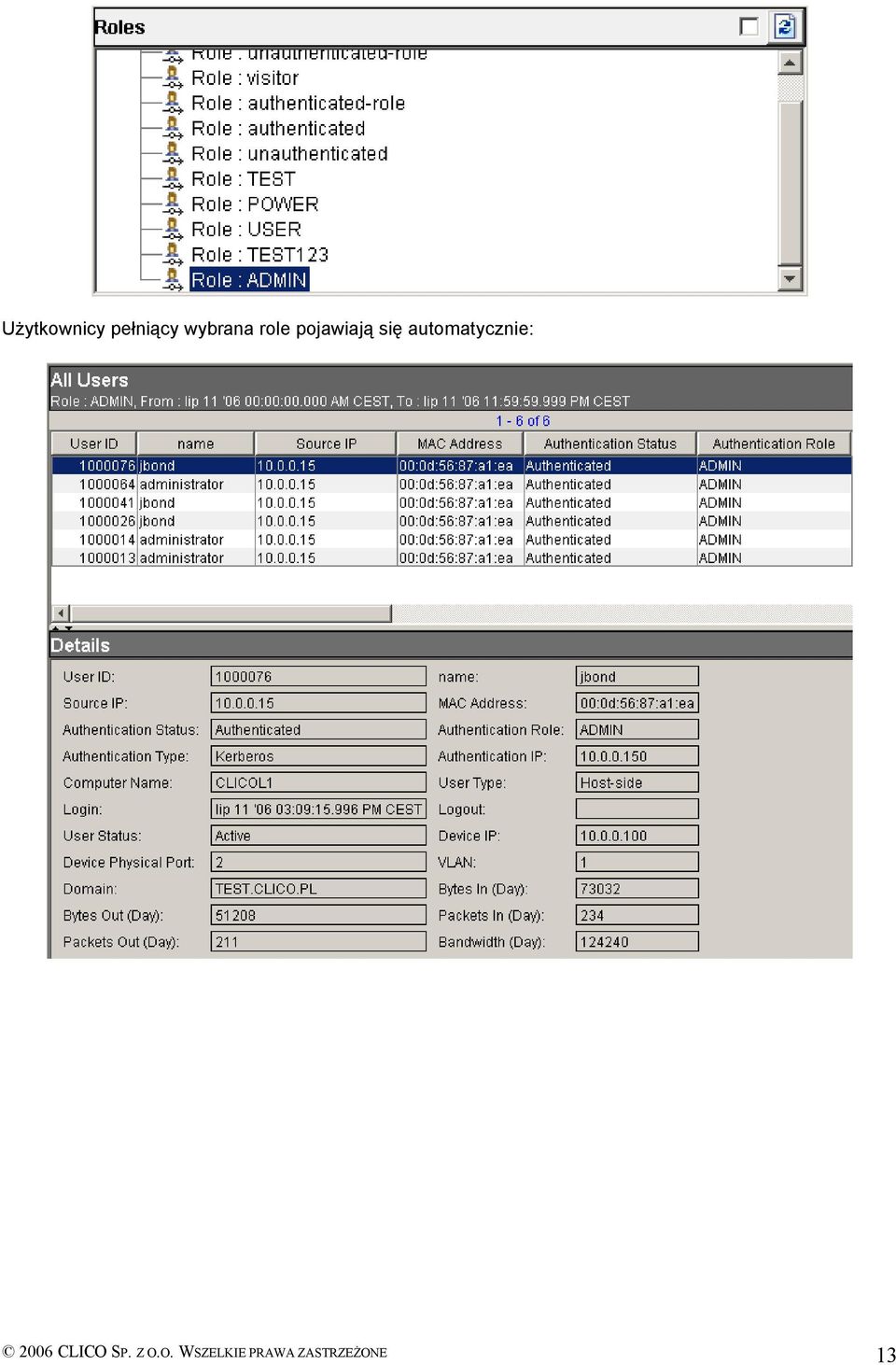Click the Bytes In (Day) field 73032

(x=637, y=889)
